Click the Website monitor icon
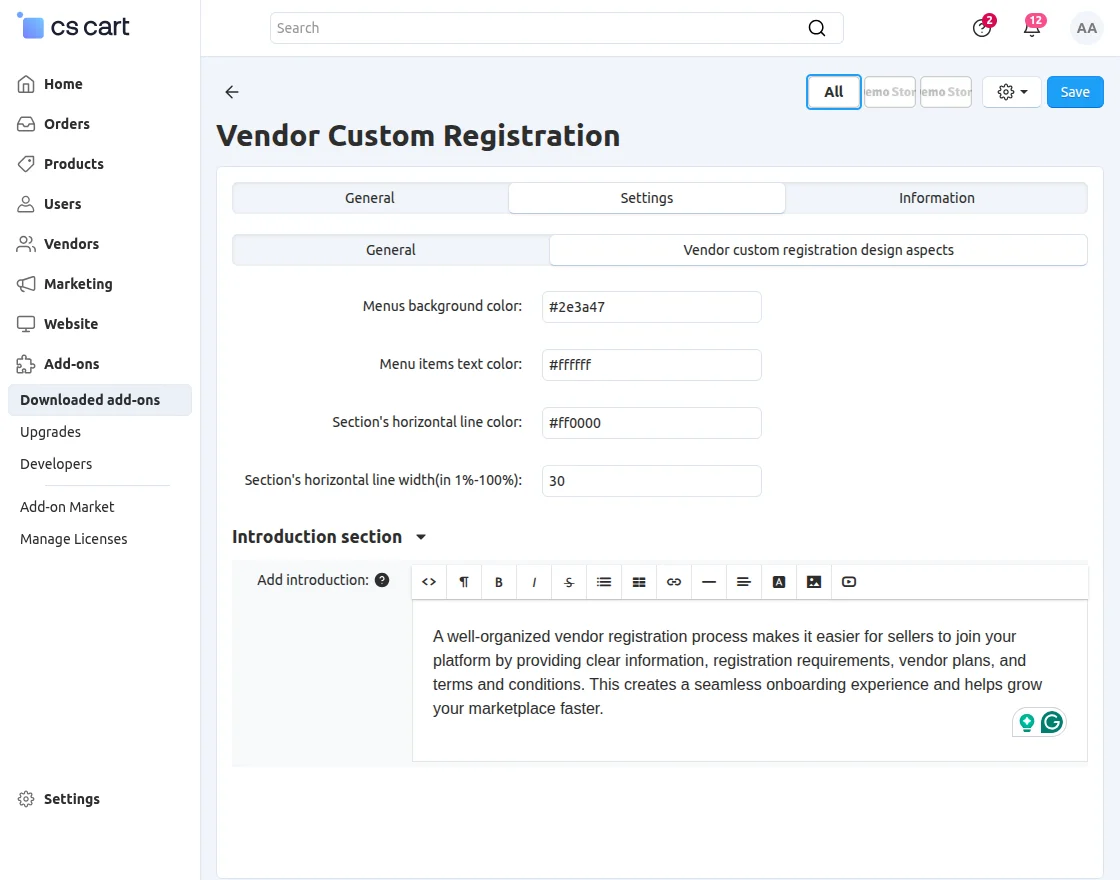 coord(26,324)
